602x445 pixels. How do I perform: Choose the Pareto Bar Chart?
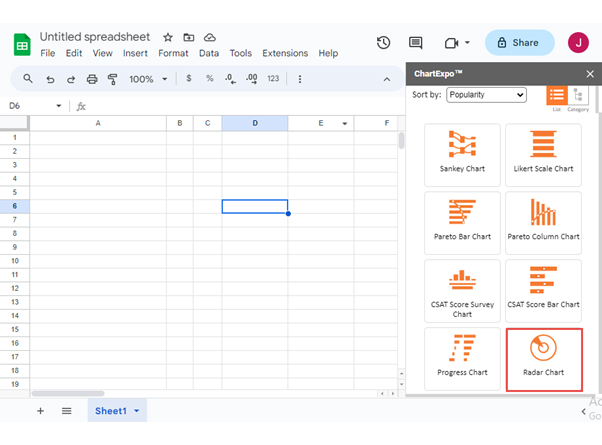point(462,223)
